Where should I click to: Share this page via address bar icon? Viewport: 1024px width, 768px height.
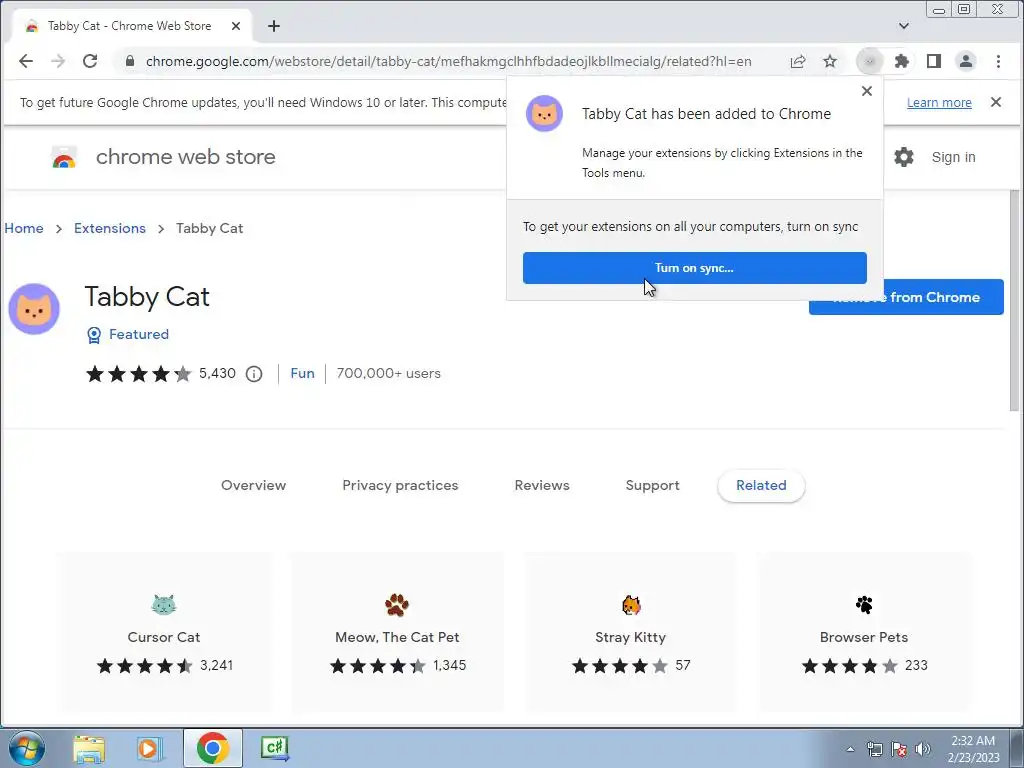tap(797, 61)
